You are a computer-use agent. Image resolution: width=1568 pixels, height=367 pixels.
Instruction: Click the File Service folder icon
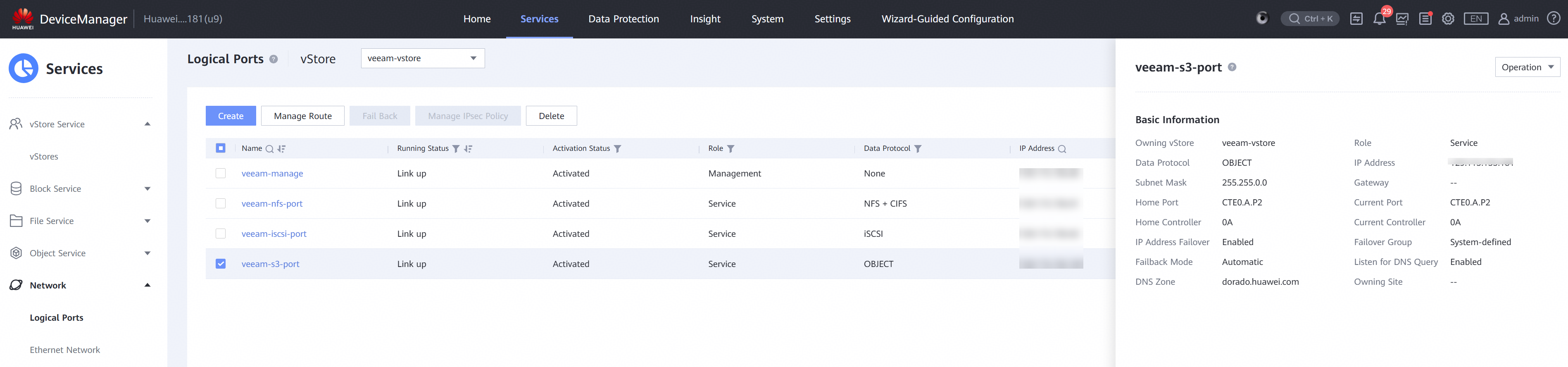(17, 221)
